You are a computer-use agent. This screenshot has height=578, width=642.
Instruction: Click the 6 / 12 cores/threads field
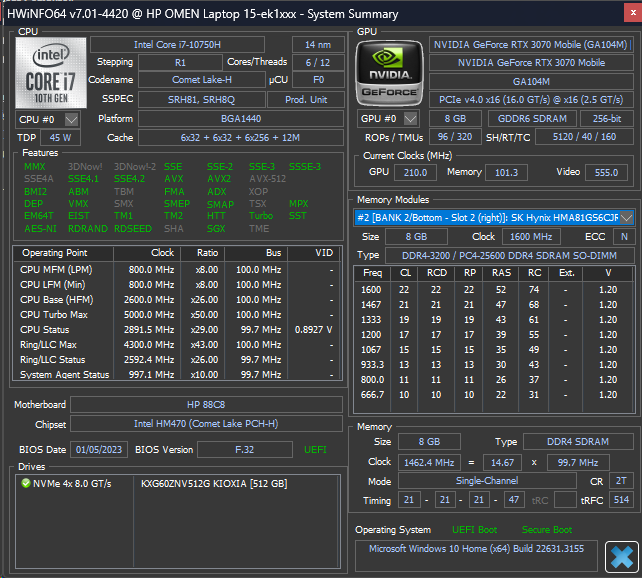pyautogui.click(x=318, y=63)
